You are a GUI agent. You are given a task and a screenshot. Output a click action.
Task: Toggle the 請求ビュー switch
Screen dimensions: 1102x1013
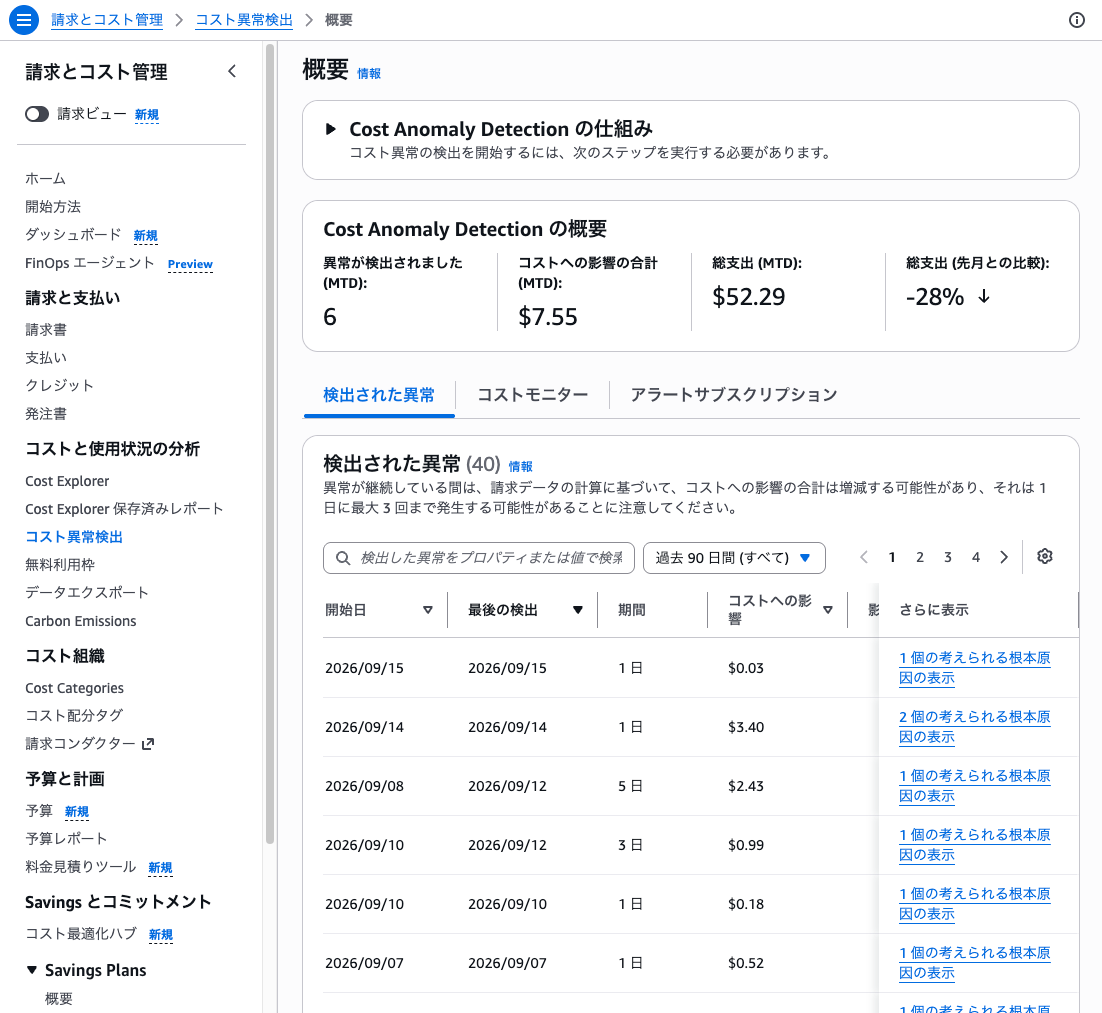37,114
